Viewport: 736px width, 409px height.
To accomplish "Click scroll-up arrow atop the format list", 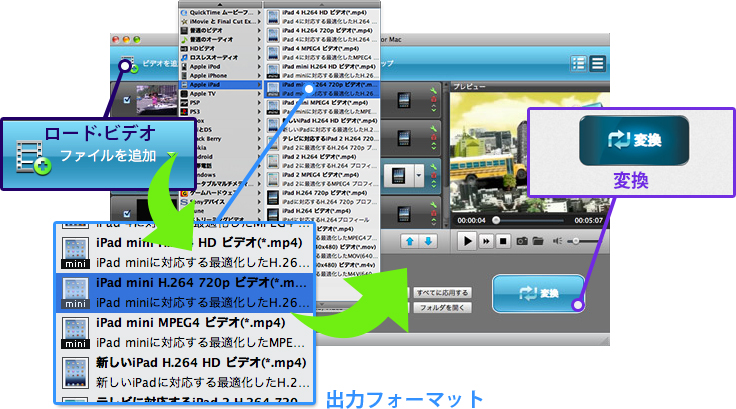I will point(322,4).
